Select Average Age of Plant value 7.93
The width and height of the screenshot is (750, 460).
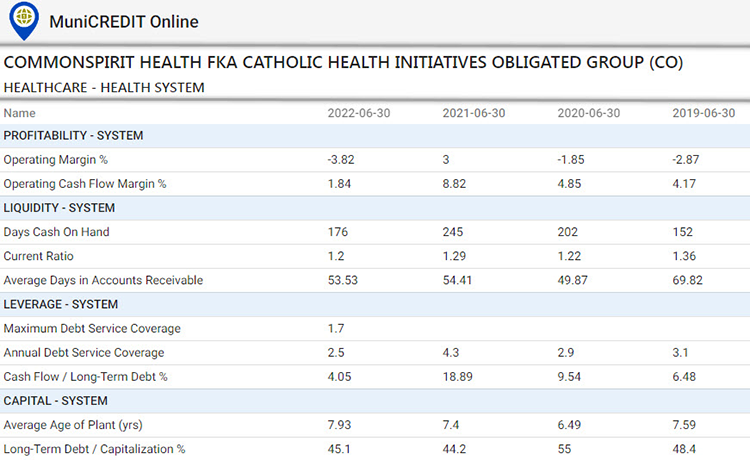pyautogui.click(x=339, y=425)
